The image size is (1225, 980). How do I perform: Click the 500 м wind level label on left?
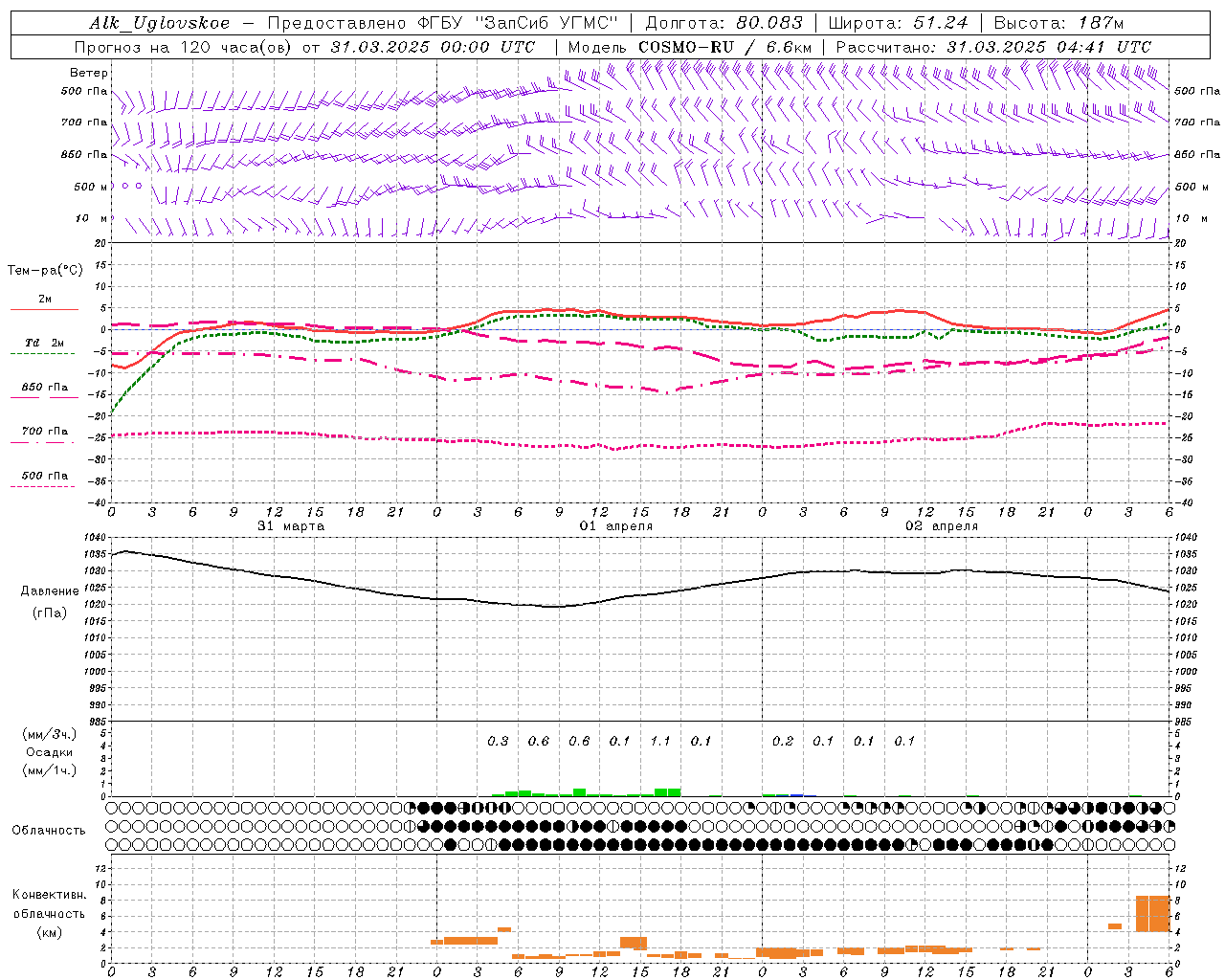click(91, 187)
